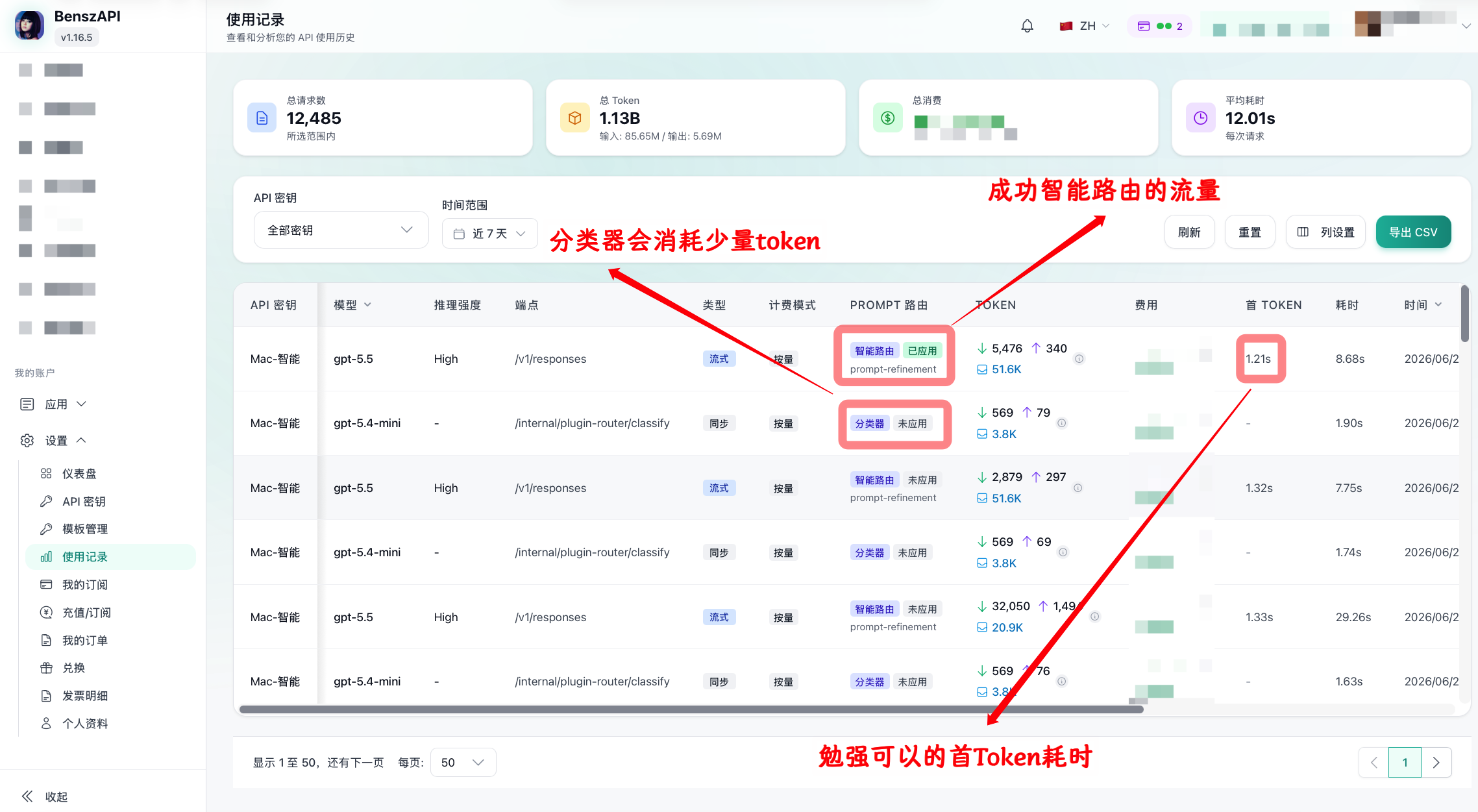The image size is (1478, 812).
Task: Open the 近 7 天 time range picker
Action: 489,234
